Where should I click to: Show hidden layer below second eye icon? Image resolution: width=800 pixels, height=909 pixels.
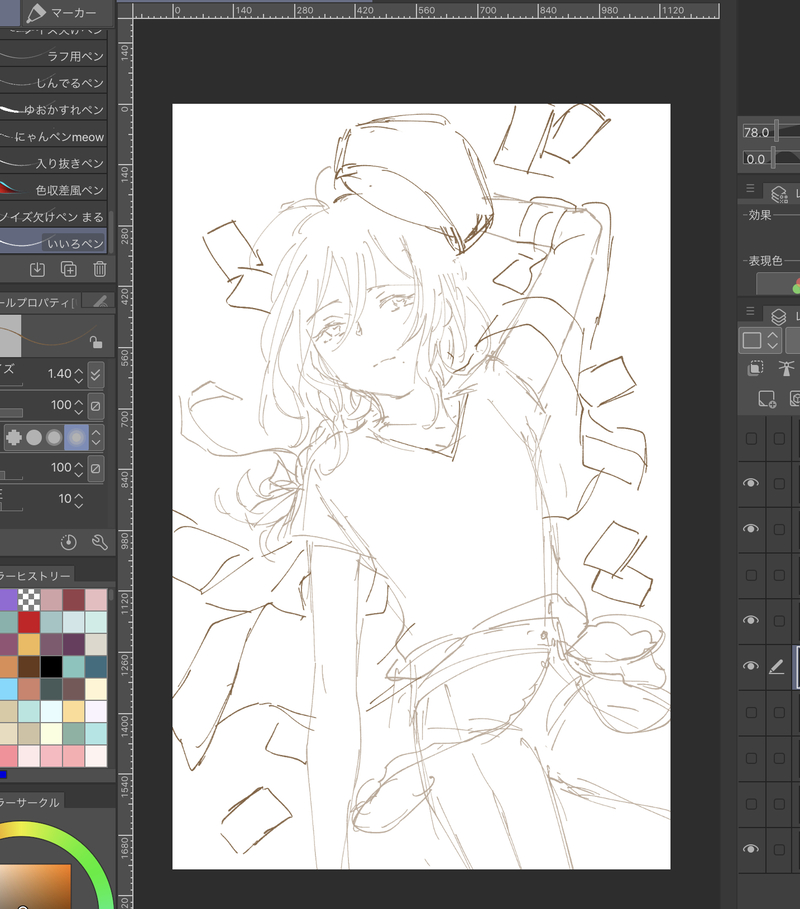click(x=751, y=575)
